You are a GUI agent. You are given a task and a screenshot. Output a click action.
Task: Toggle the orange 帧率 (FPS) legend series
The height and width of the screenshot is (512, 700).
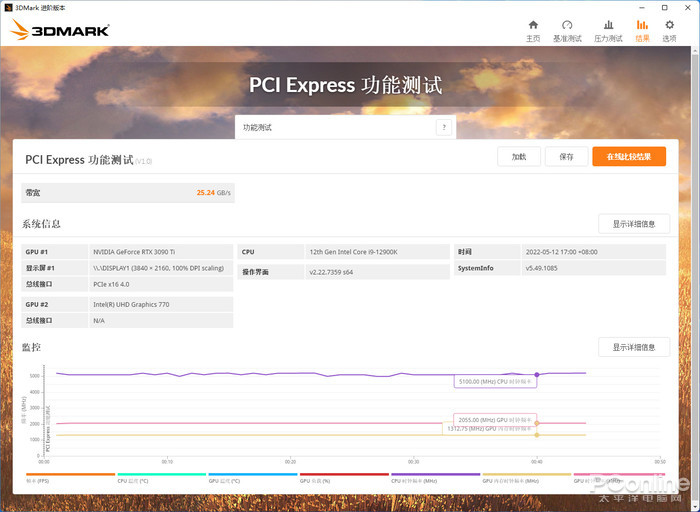(x=70, y=478)
